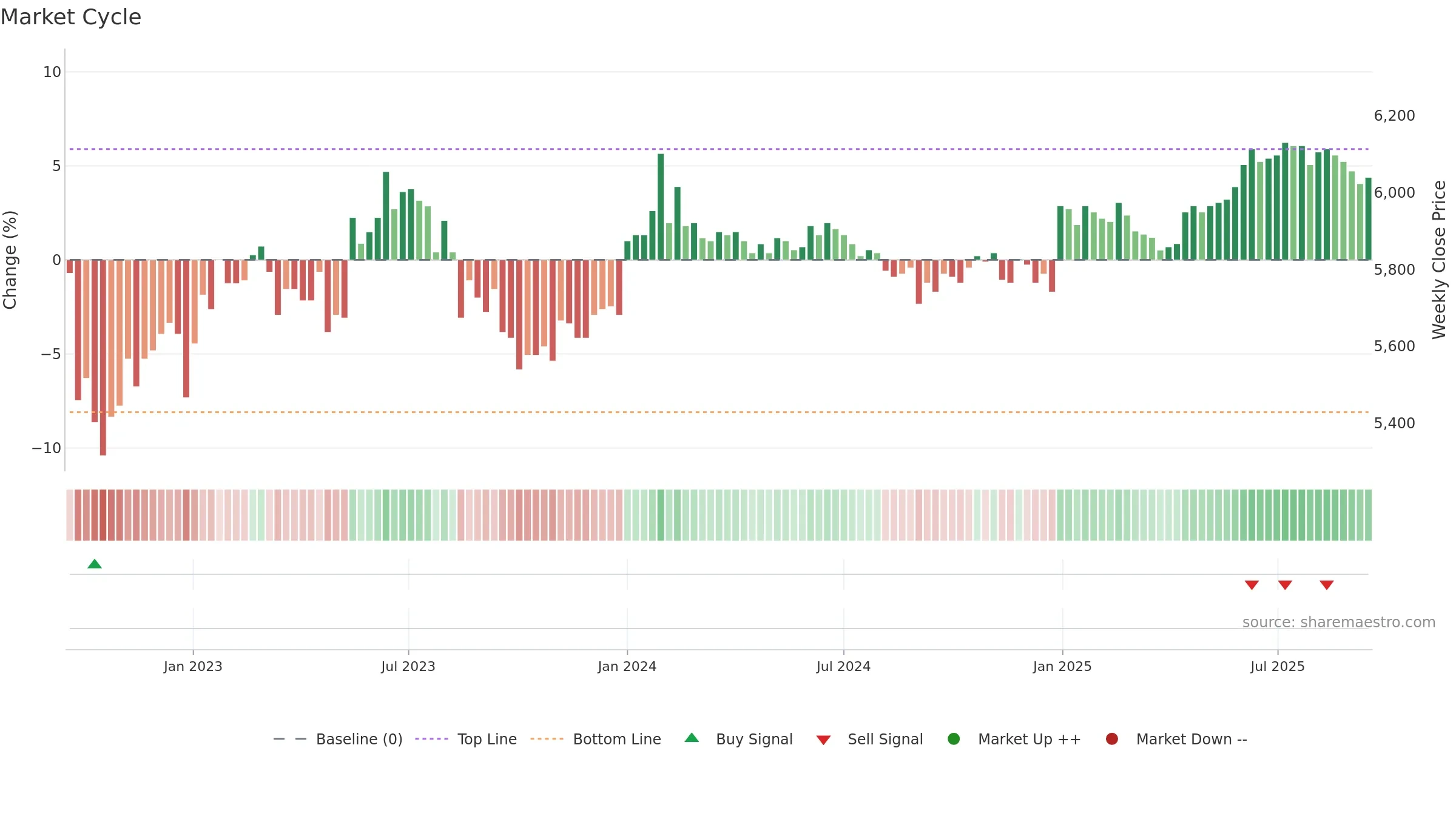Click the 10 change axis label

click(x=52, y=72)
